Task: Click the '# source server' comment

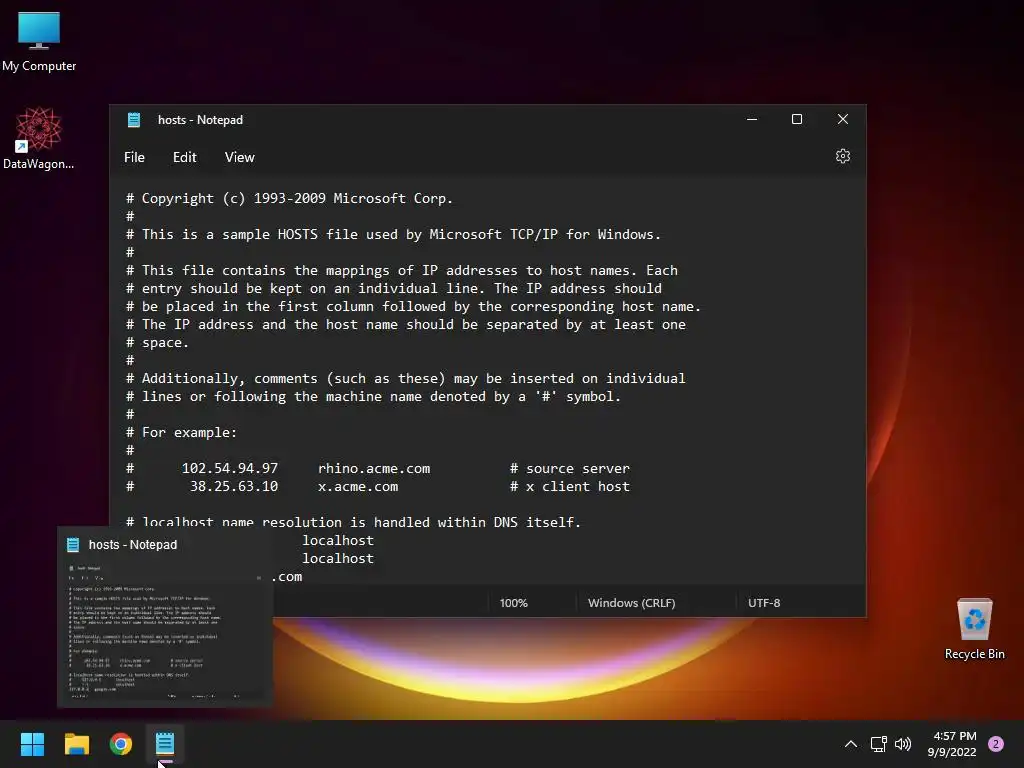Action: (569, 468)
